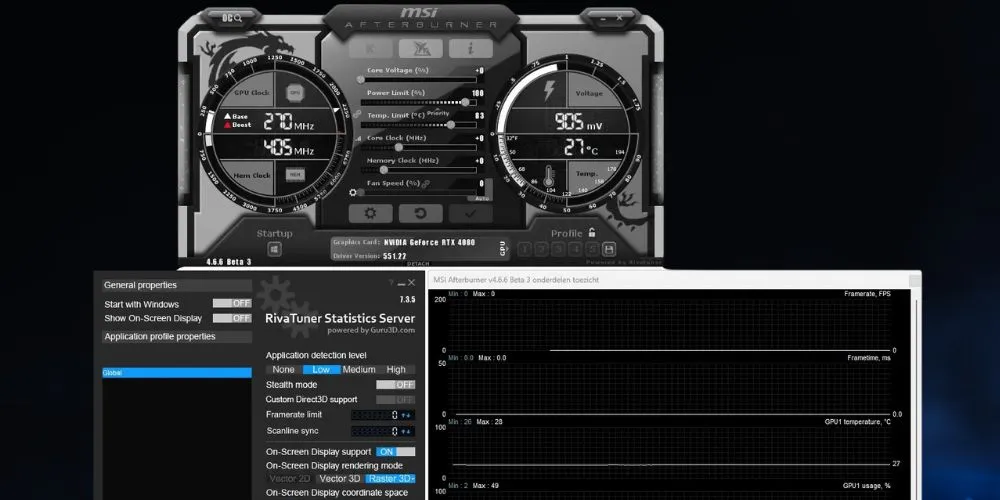Click General properties header

click(x=177, y=285)
